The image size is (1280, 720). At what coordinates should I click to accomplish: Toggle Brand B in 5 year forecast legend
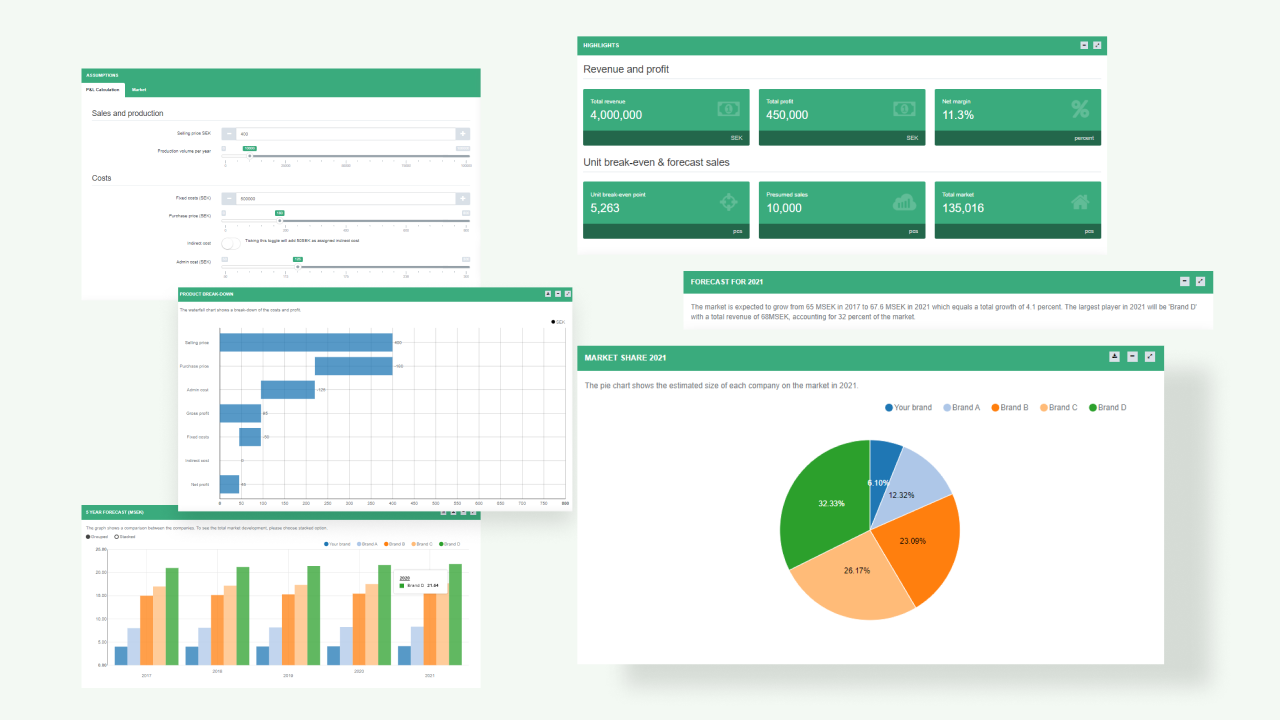[x=395, y=544]
